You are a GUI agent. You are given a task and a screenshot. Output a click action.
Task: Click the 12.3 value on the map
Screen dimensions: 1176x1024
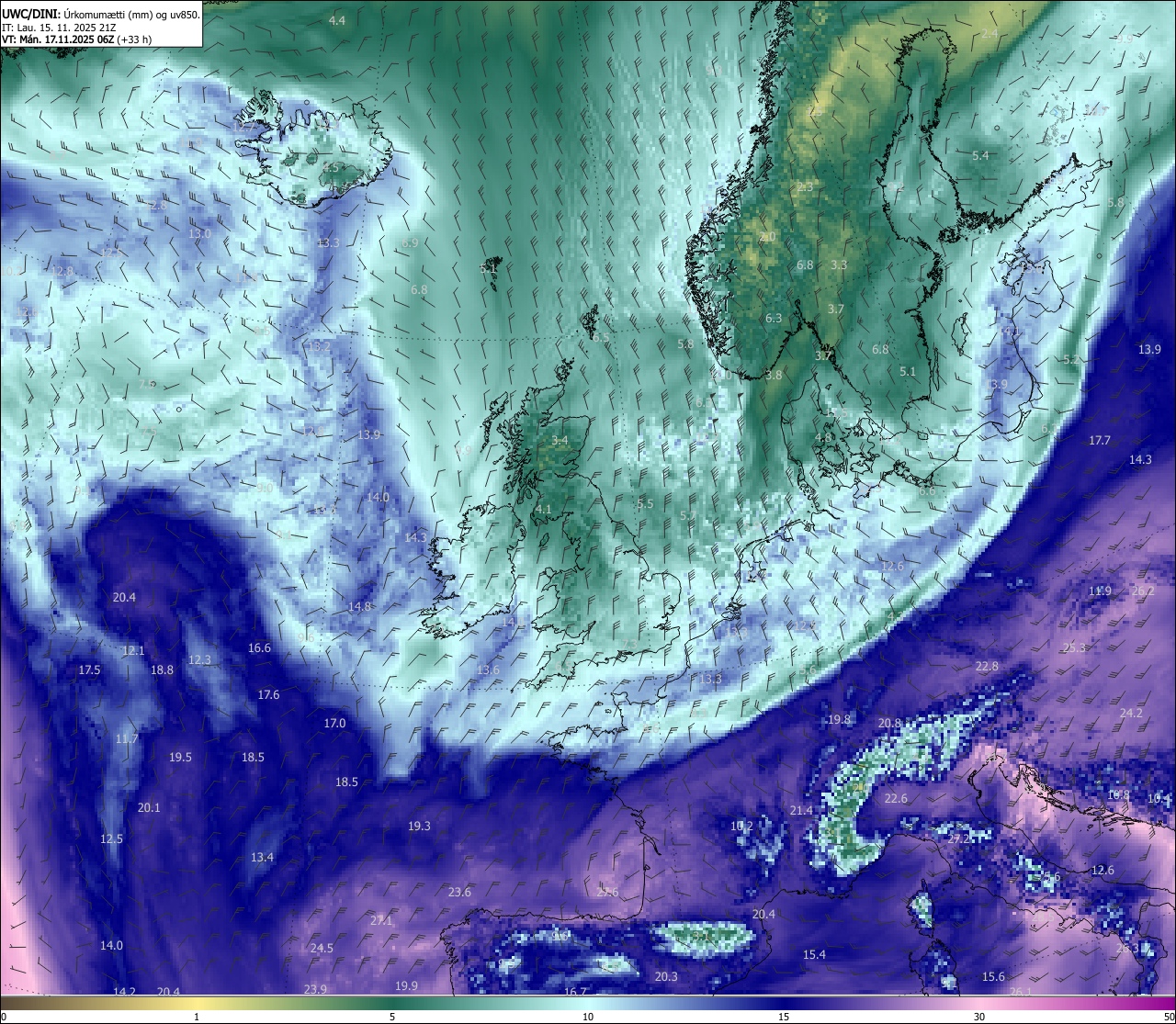point(199,660)
